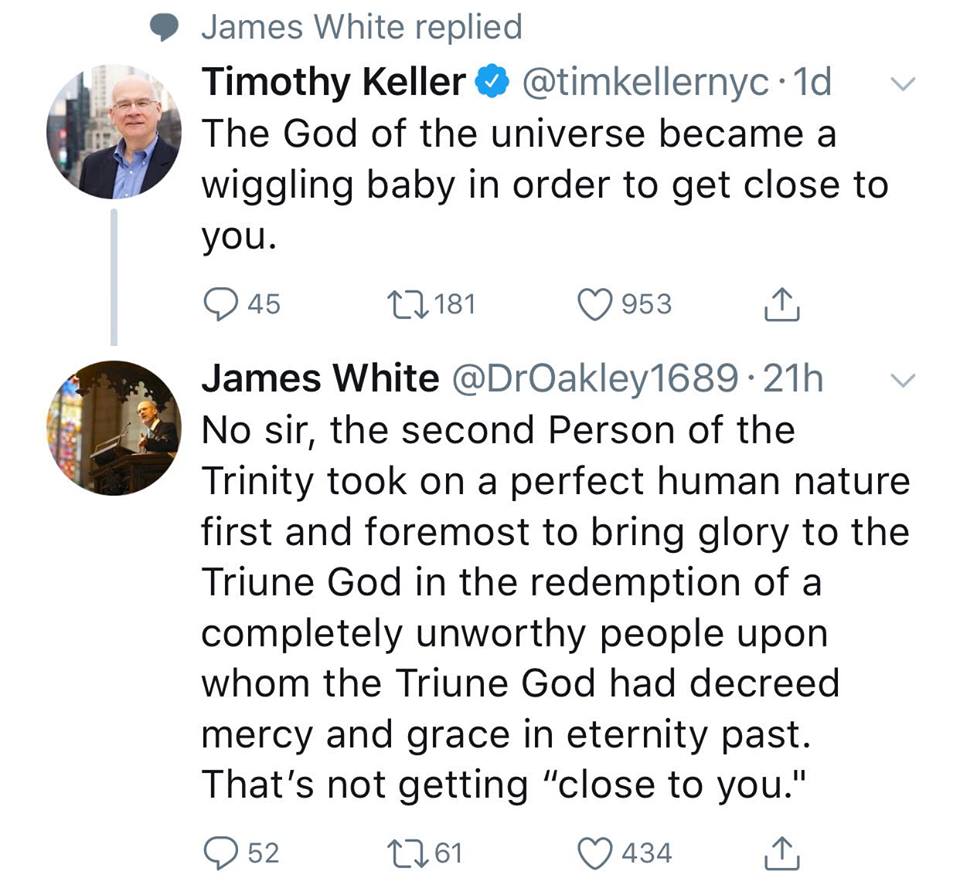
Task: Open James White's reply tweet text
Action: (555, 608)
